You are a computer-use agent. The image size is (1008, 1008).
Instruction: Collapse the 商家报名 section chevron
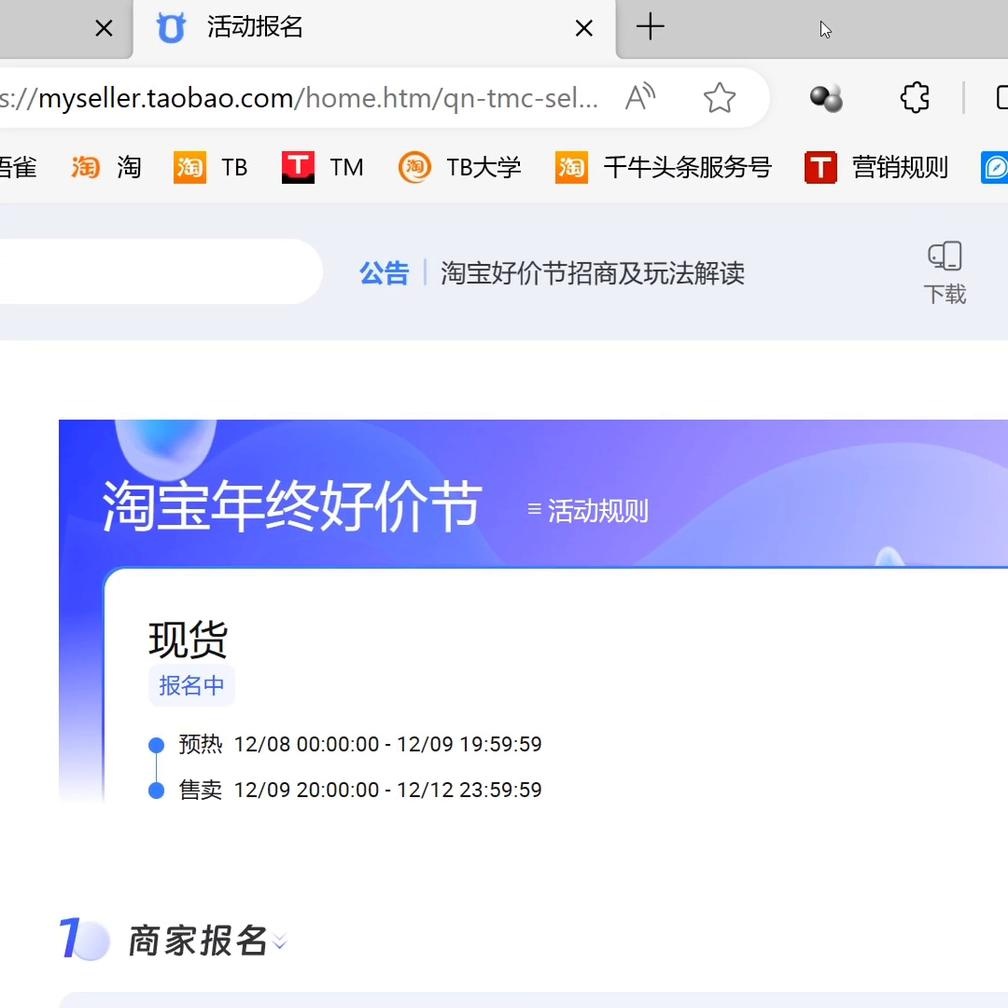[x=280, y=942]
